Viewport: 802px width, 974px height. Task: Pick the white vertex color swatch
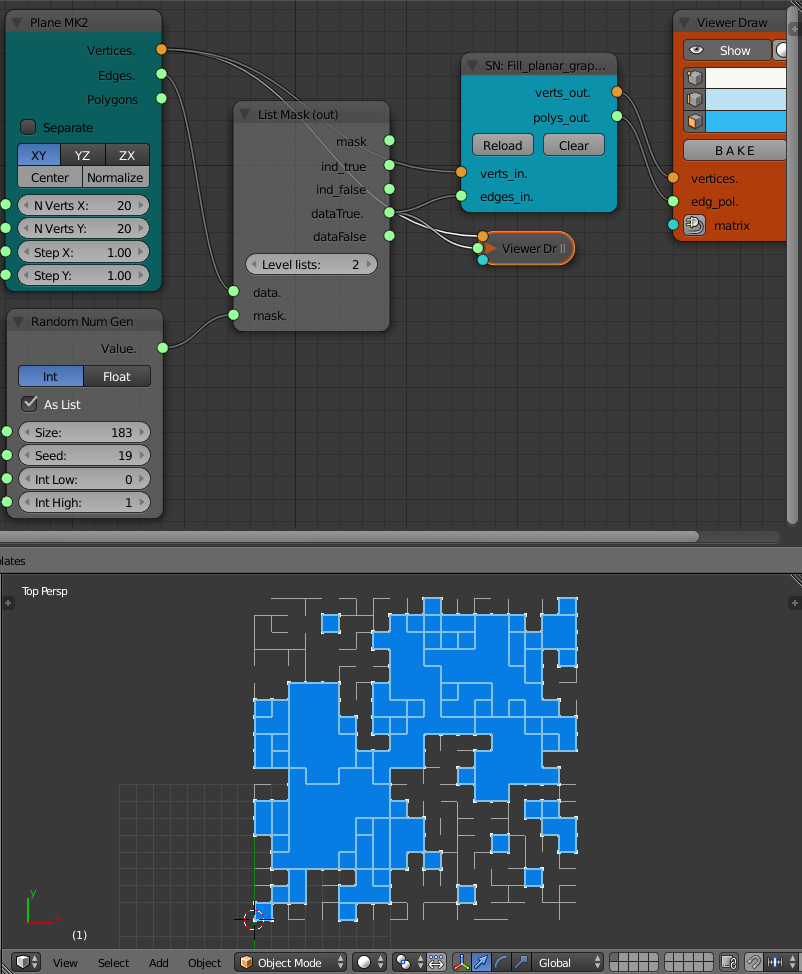pos(745,78)
